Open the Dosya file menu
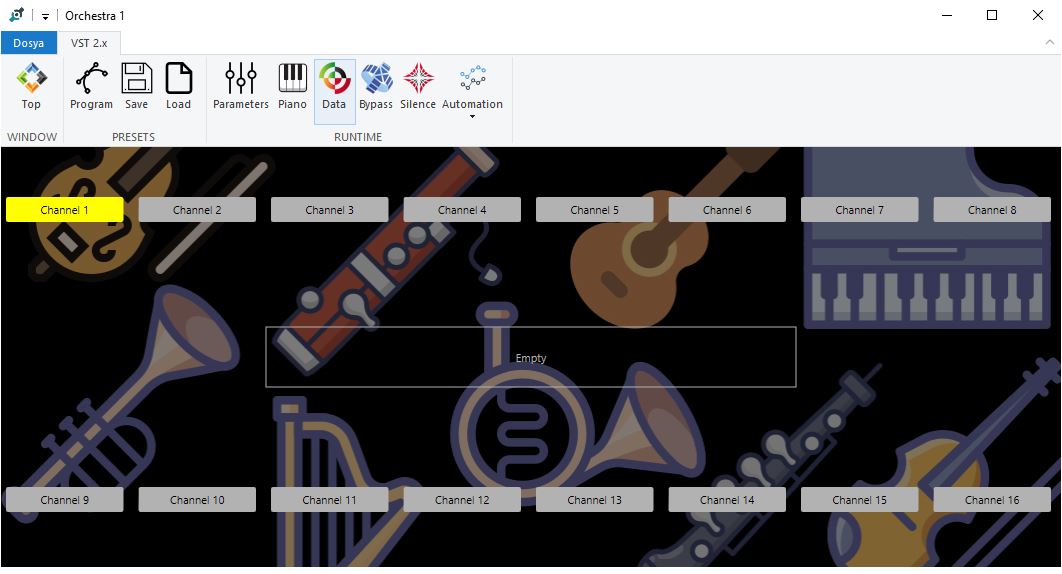 (28, 43)
